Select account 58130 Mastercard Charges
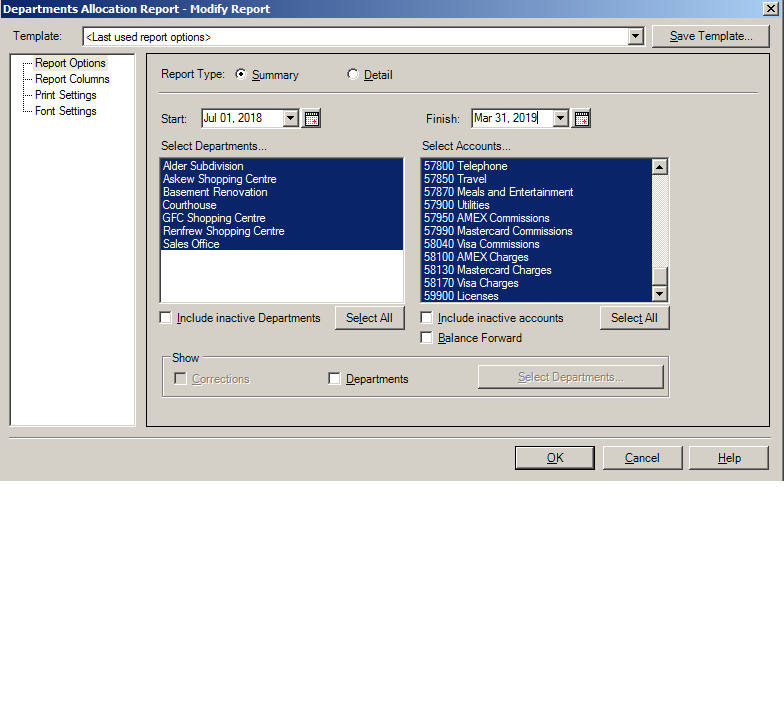 (537, 270)
